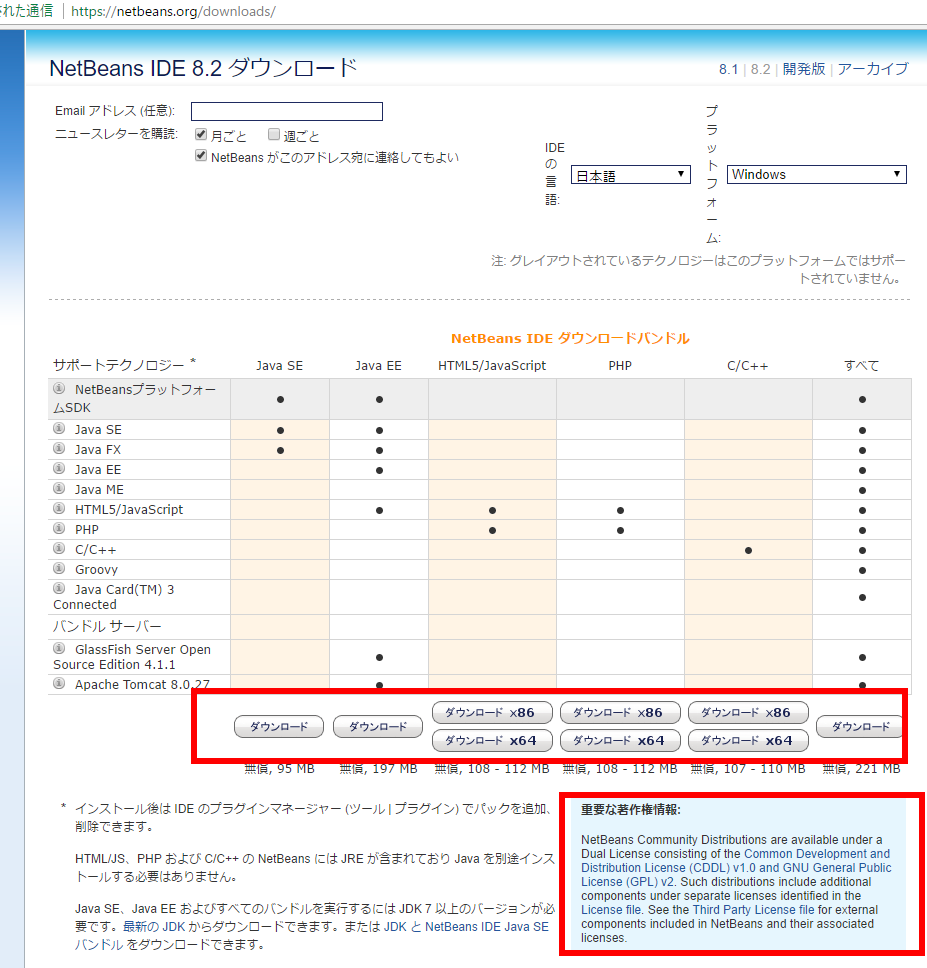Click the 無償, 95 MB size text
The height and width of the screenshot is (968, 927).
click(280, 769)
